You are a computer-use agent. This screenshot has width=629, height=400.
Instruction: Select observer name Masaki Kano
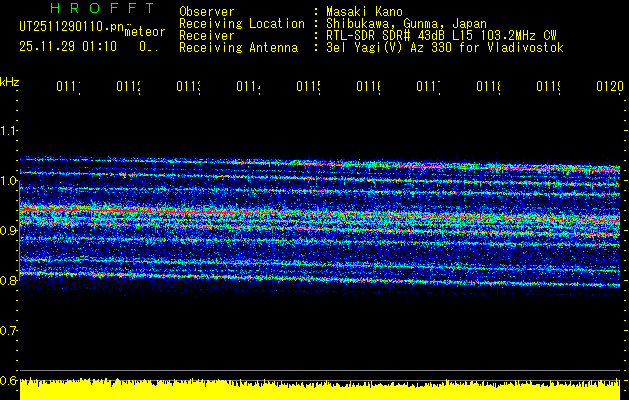(360, 11)
